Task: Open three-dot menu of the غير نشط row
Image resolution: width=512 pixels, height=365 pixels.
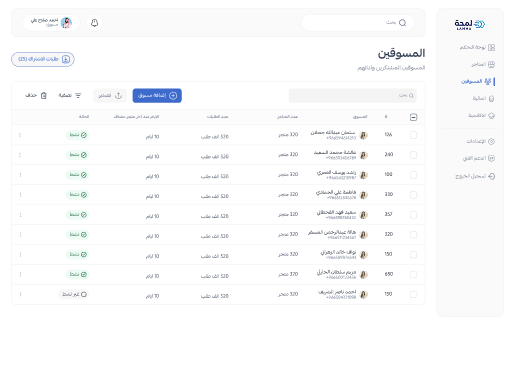Action: click(20, 294)
